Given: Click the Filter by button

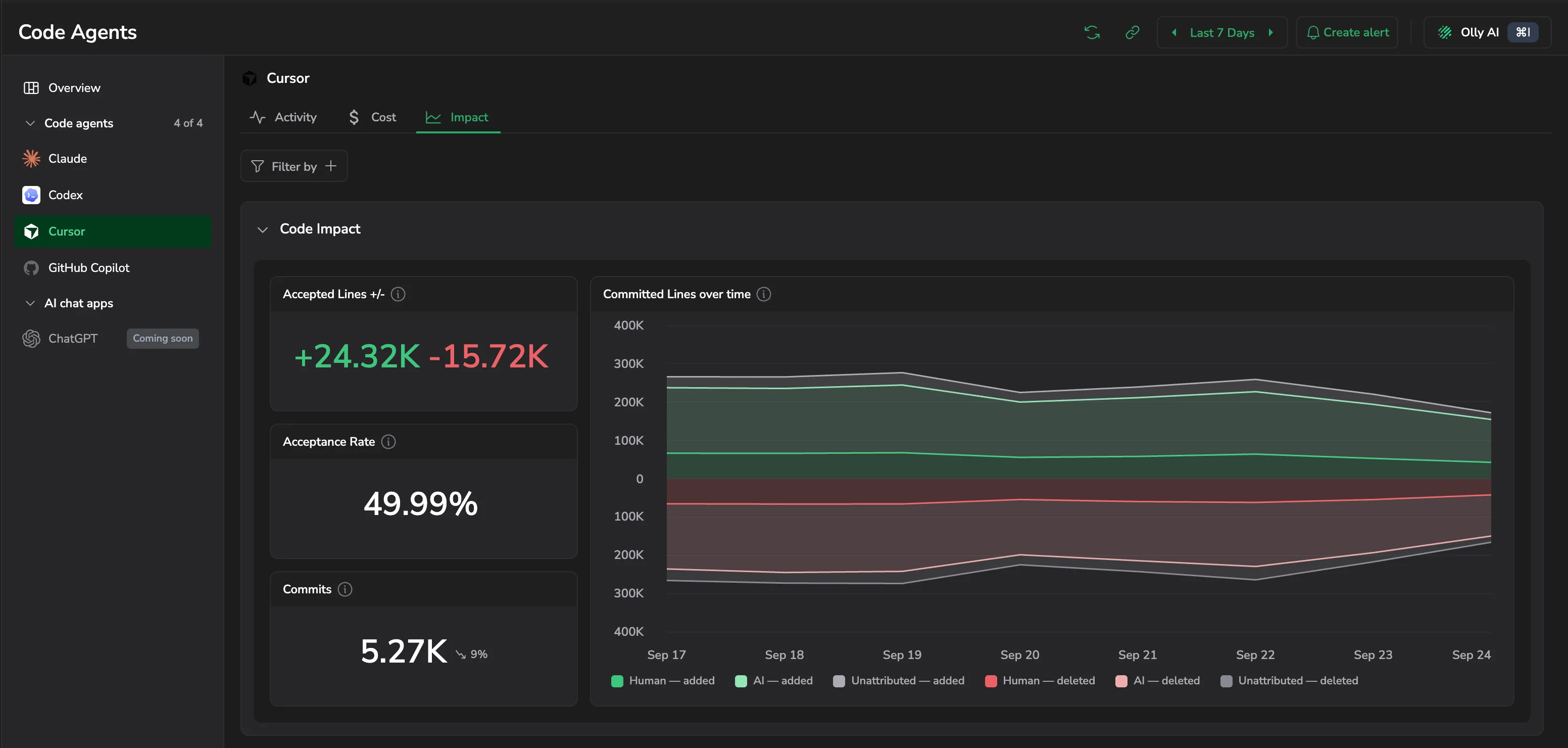Looking at the screenshot, I should [294, 166].
